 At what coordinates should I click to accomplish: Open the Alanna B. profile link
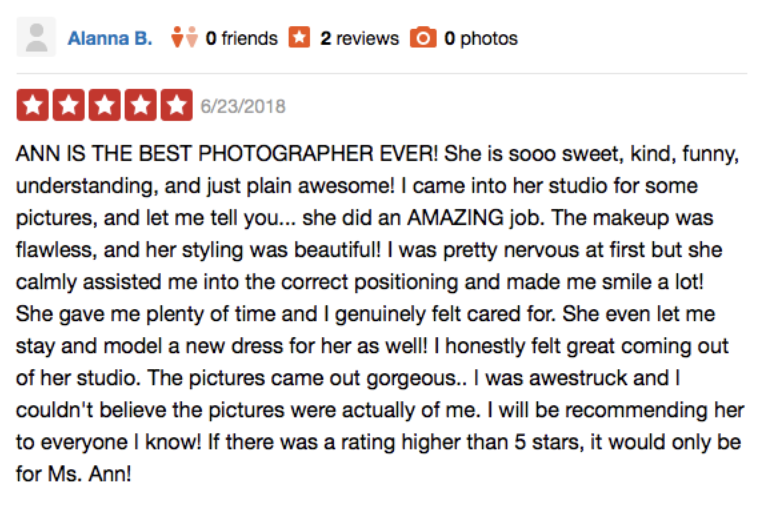pyautogui.click(x=110, y=38)
